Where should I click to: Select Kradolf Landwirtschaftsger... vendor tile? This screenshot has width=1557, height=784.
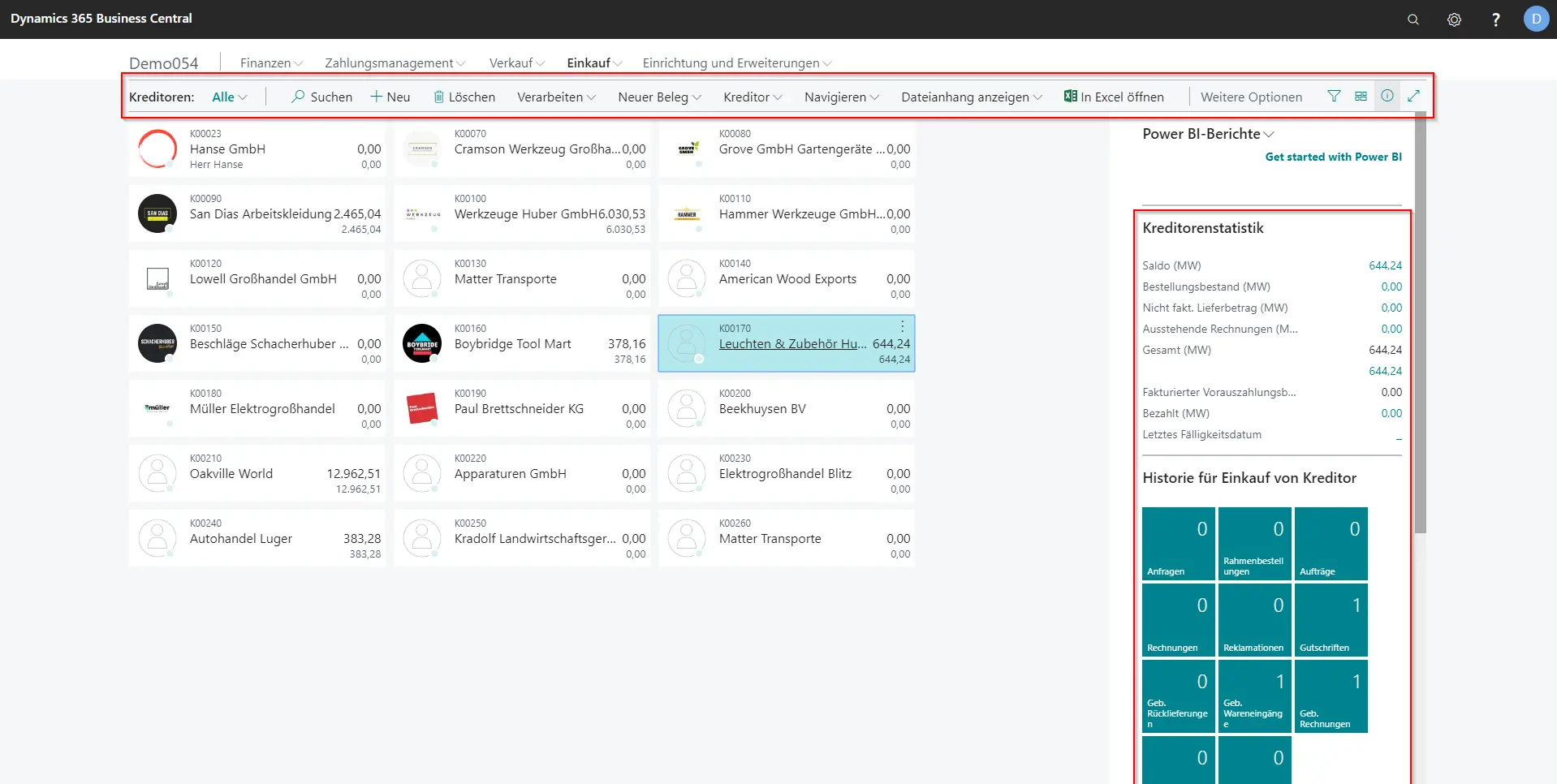pyautogui.click(x=521, y=538)
